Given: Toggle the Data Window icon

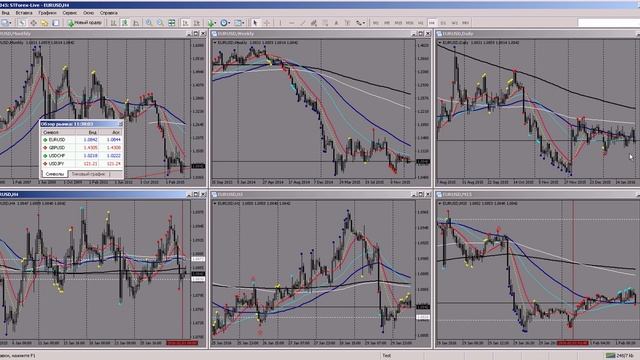Looking at the screenshot, I should pos(33,23).
